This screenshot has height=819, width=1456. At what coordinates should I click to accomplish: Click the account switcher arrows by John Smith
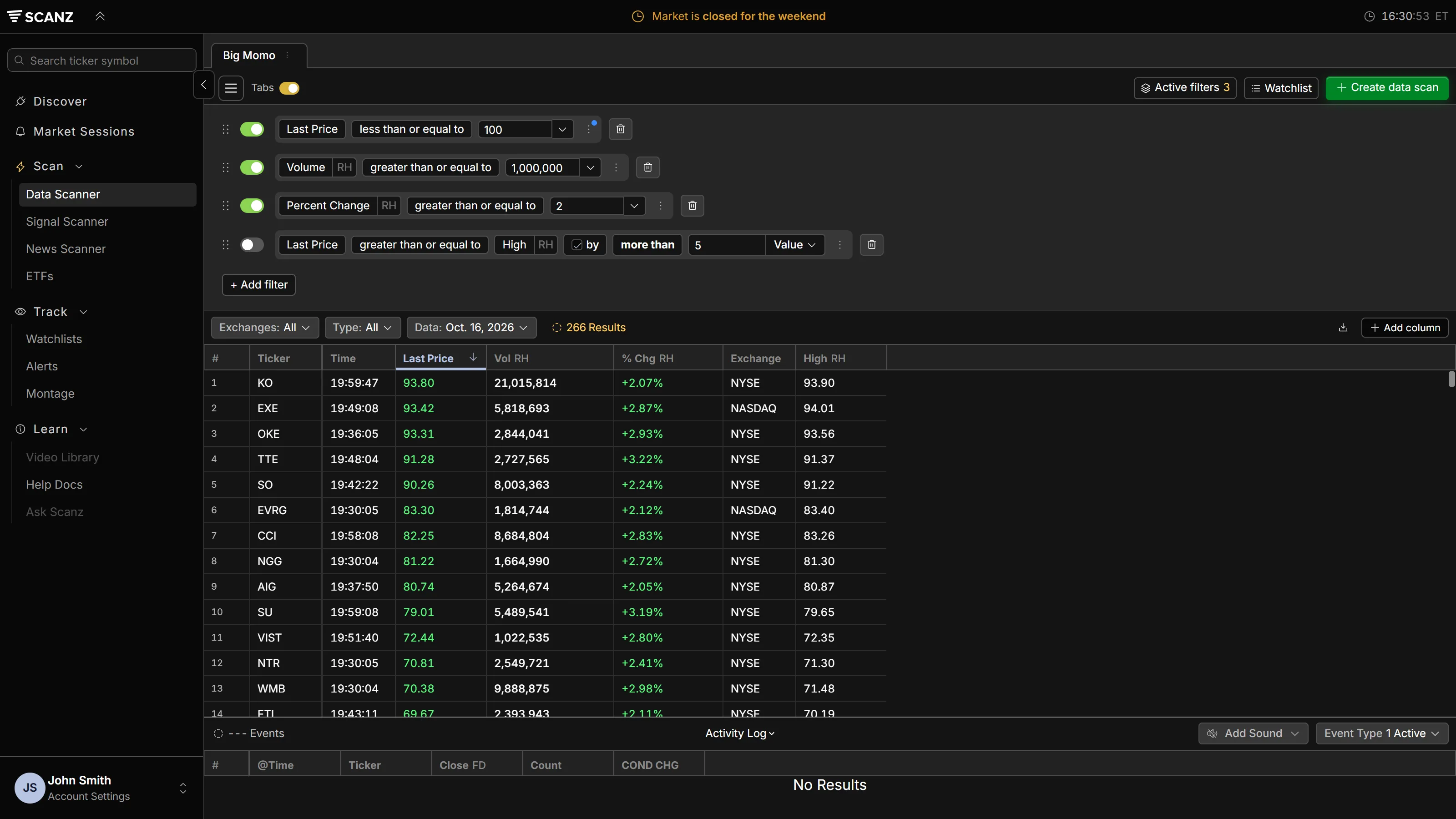(182, 788)
